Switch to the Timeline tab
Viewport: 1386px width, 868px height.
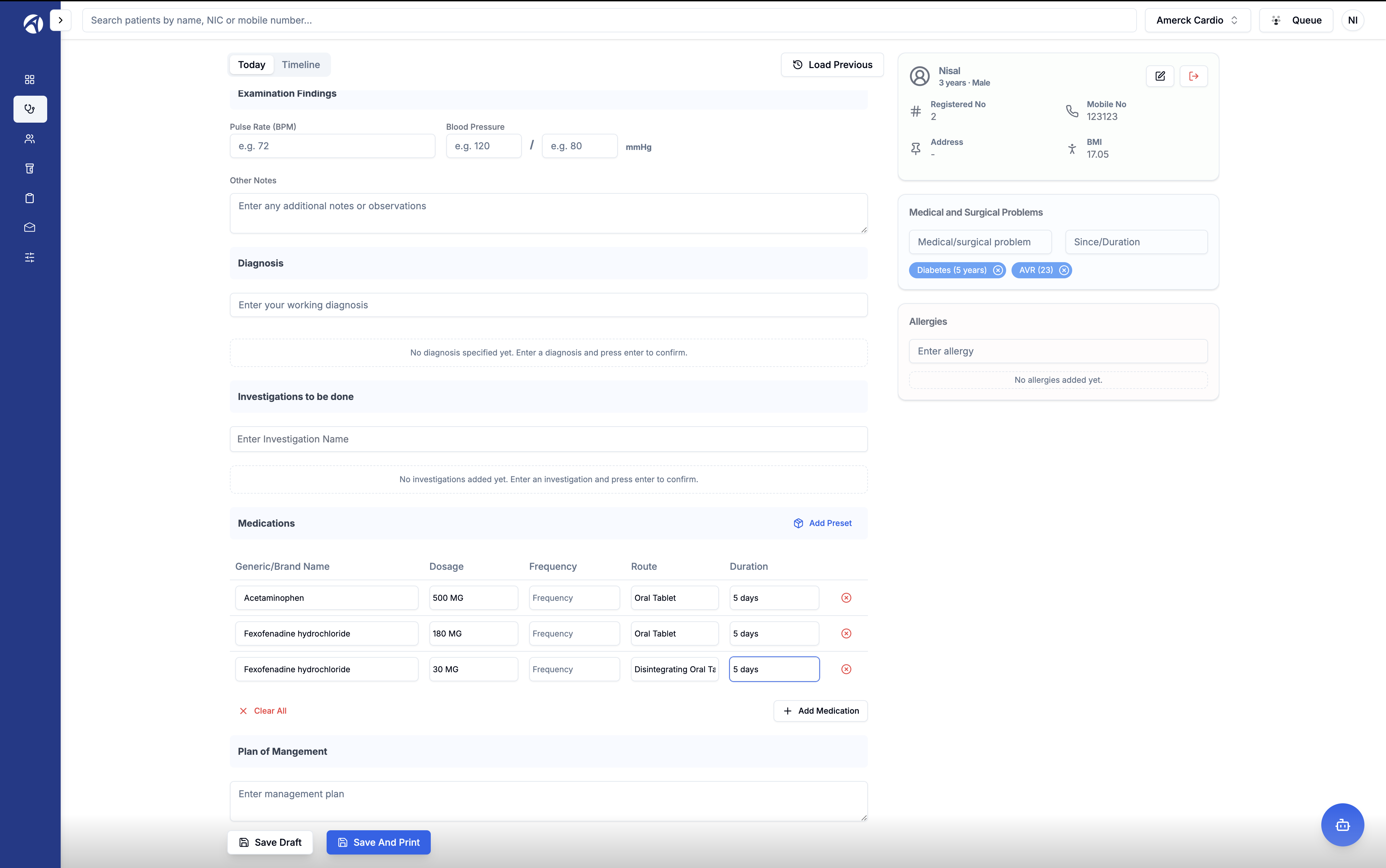(x=301, y=64)
